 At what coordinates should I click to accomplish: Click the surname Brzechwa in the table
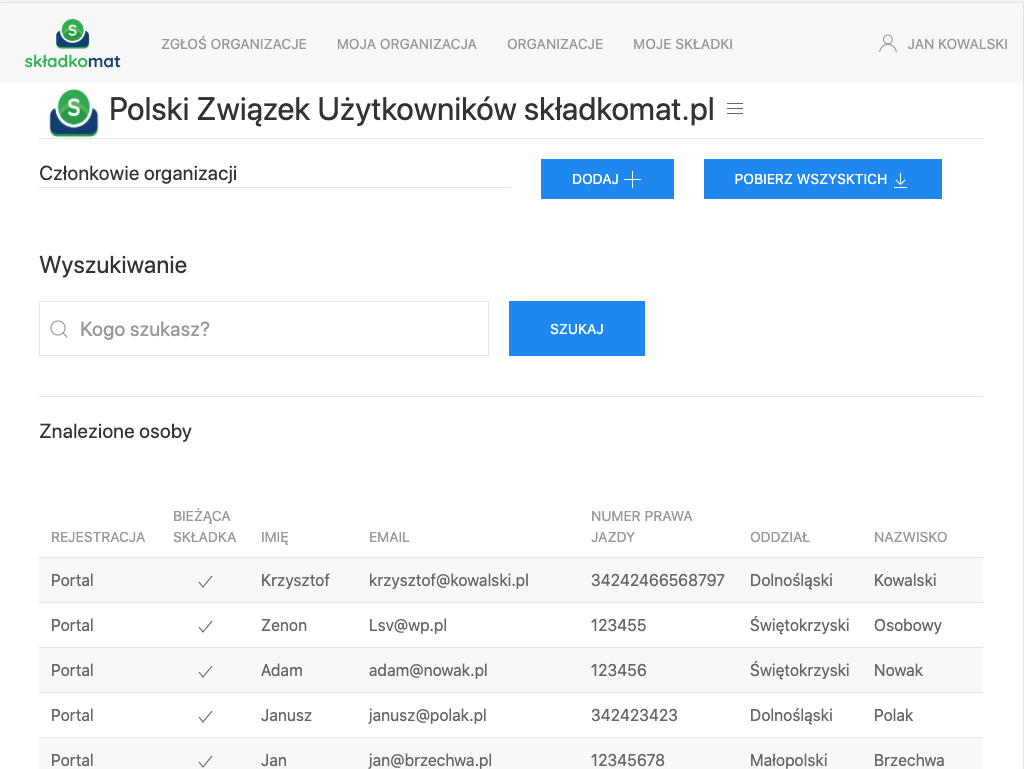pyautogui.click(x=909, y=760)
